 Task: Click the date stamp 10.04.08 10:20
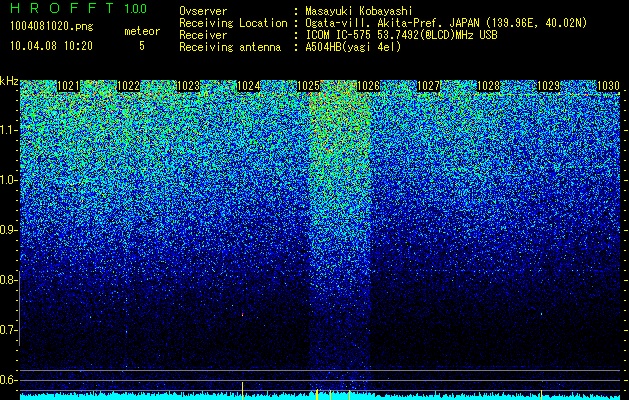point(51,46)
